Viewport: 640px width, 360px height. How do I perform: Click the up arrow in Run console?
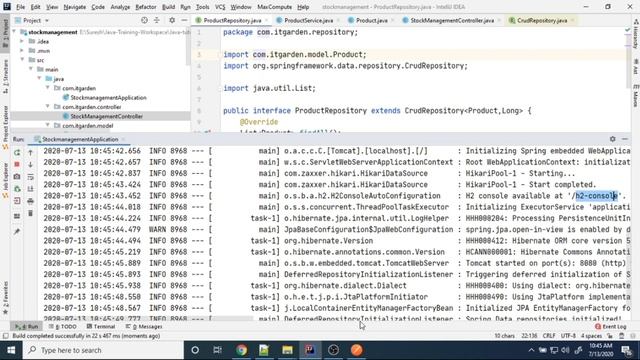pyautogui.click(x=31, y=153)
